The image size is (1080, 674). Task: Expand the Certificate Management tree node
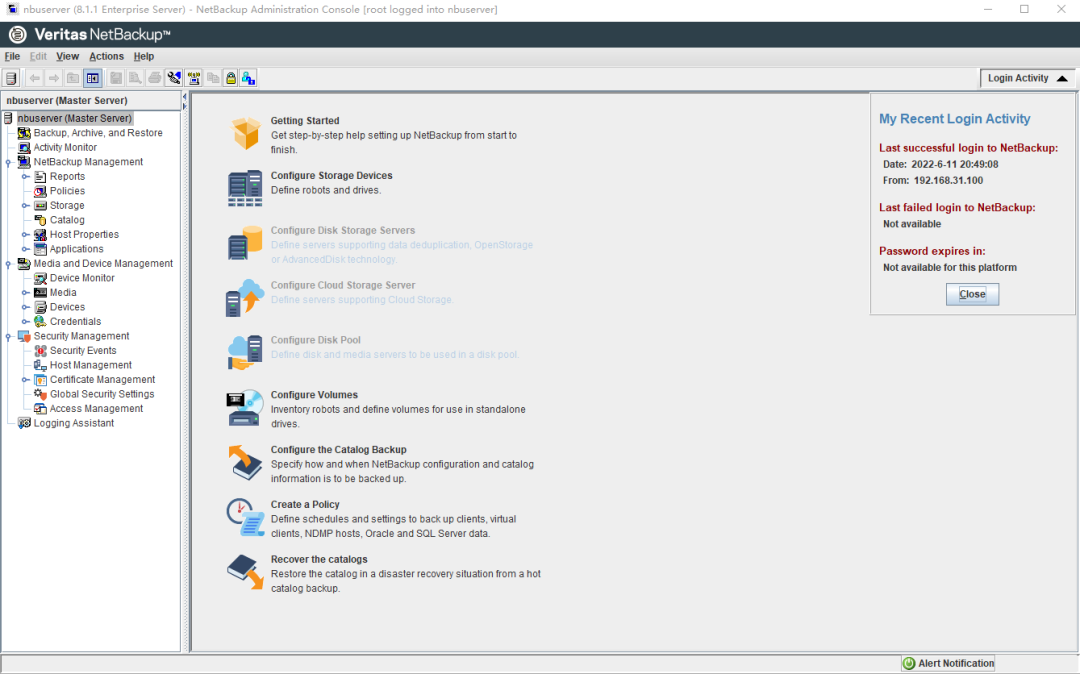tap(25, 380)
